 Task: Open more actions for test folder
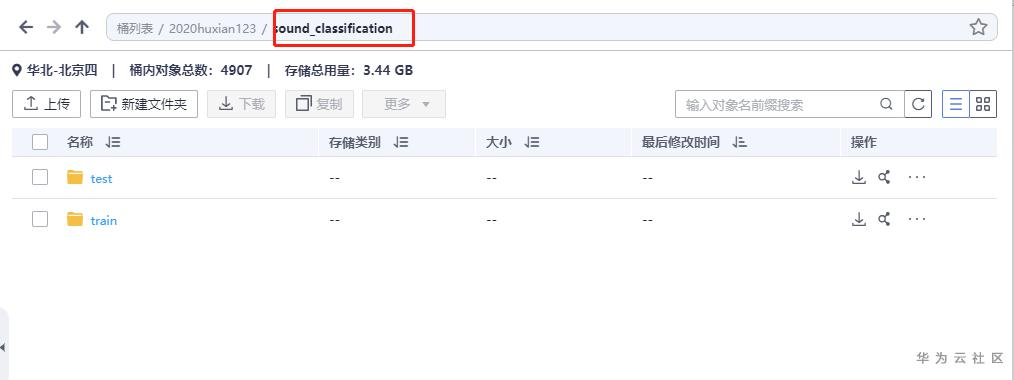point(917,176)
